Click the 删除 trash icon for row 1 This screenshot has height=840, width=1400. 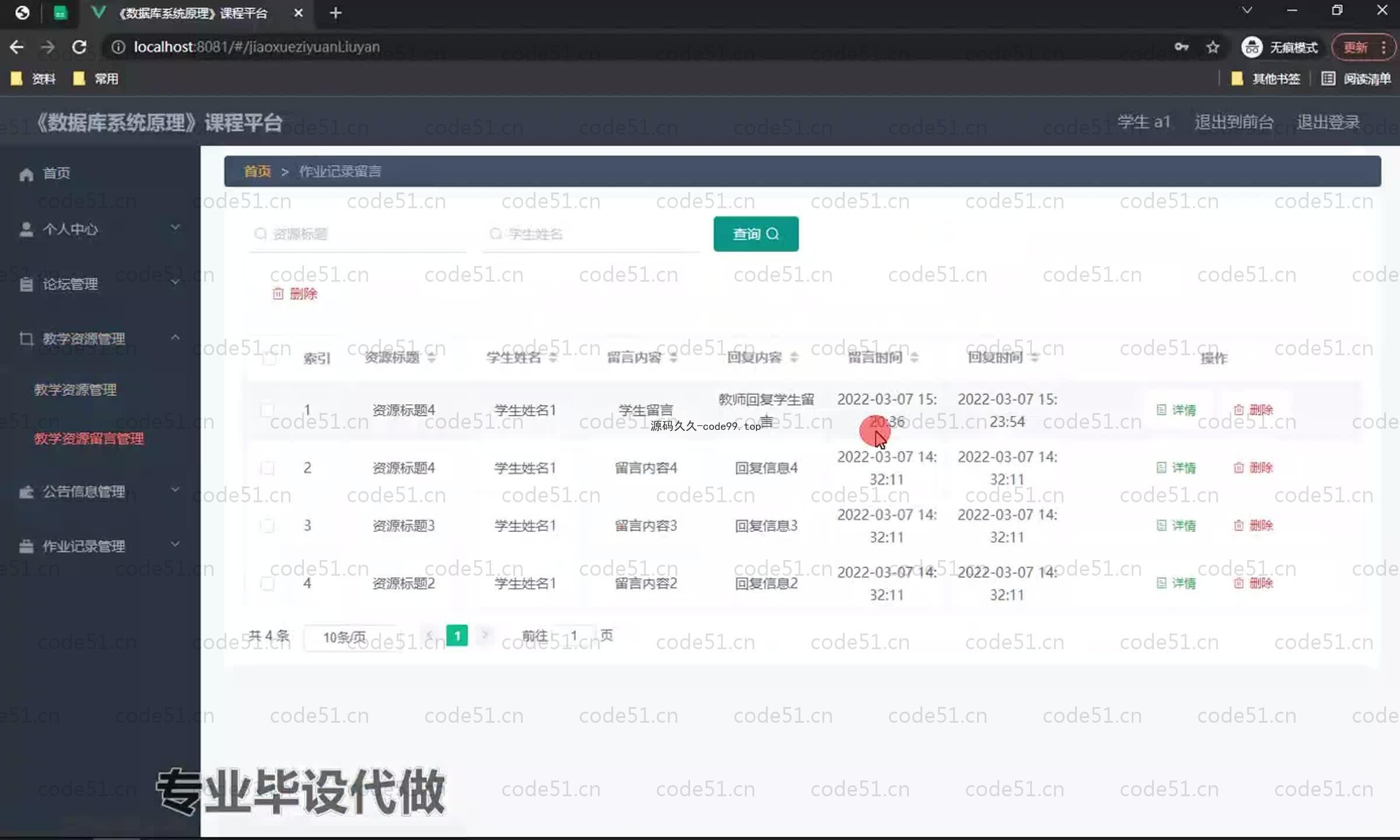(1239, 409)
